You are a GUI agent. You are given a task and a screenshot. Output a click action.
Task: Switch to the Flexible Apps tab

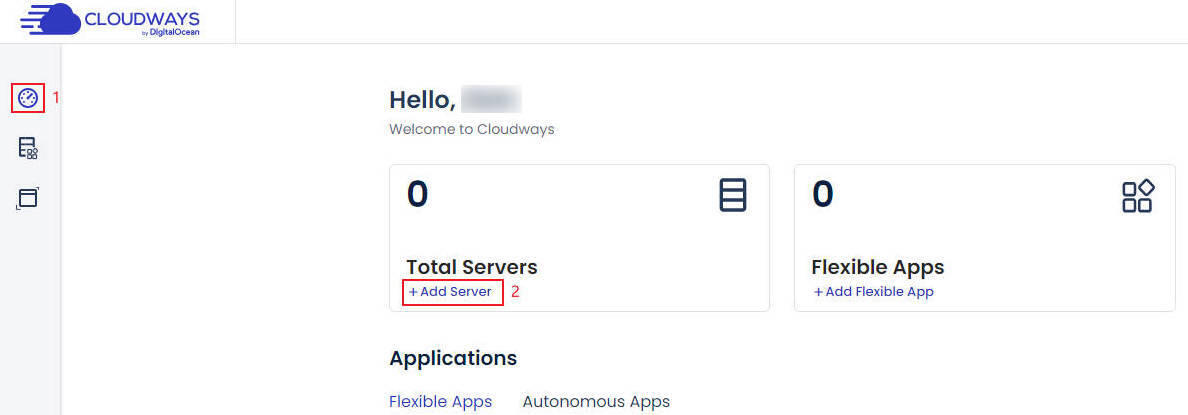click(x=440, y=401)
